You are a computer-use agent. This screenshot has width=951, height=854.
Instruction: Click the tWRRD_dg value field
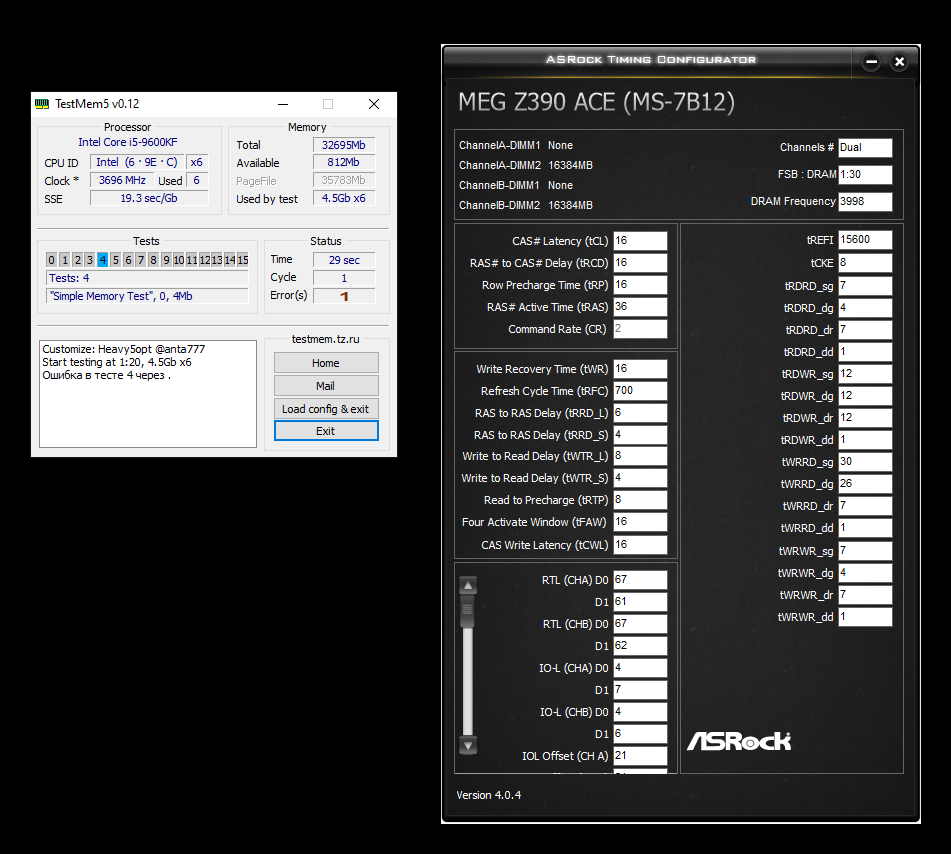coord(865,483)
